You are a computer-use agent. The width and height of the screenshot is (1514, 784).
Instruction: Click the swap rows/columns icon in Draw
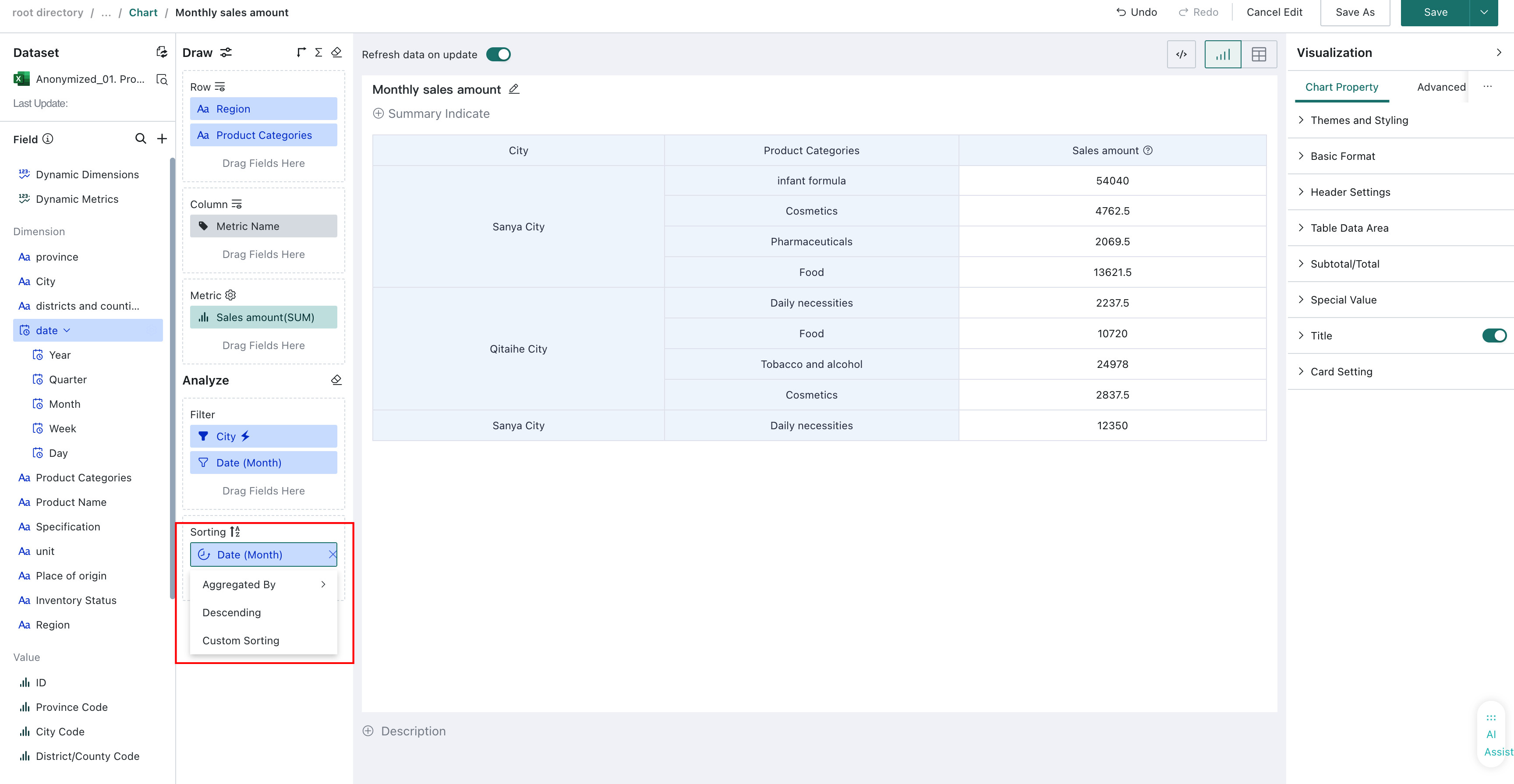301,52
